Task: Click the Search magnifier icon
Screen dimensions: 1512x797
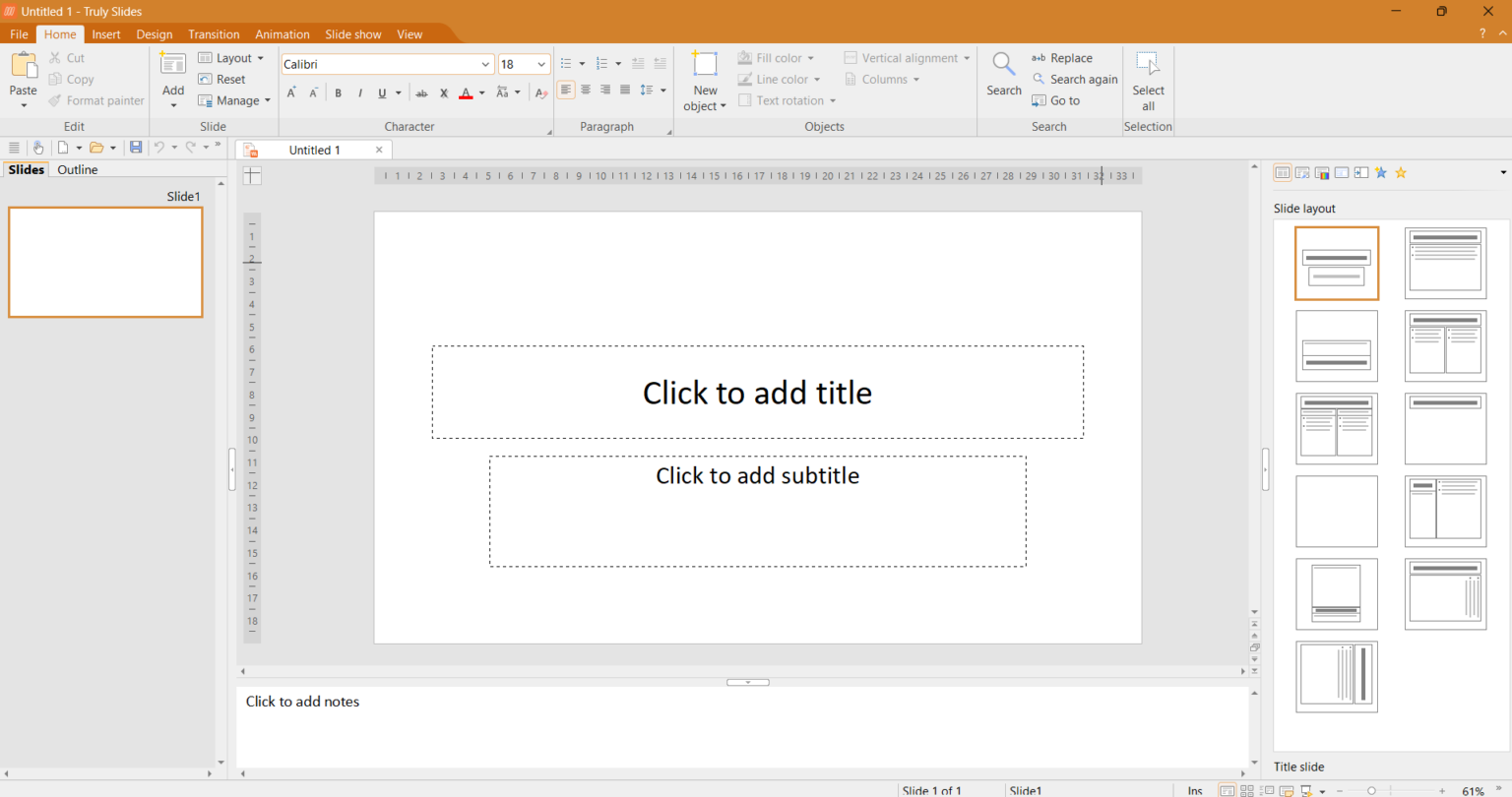Action: [1003, 65]
